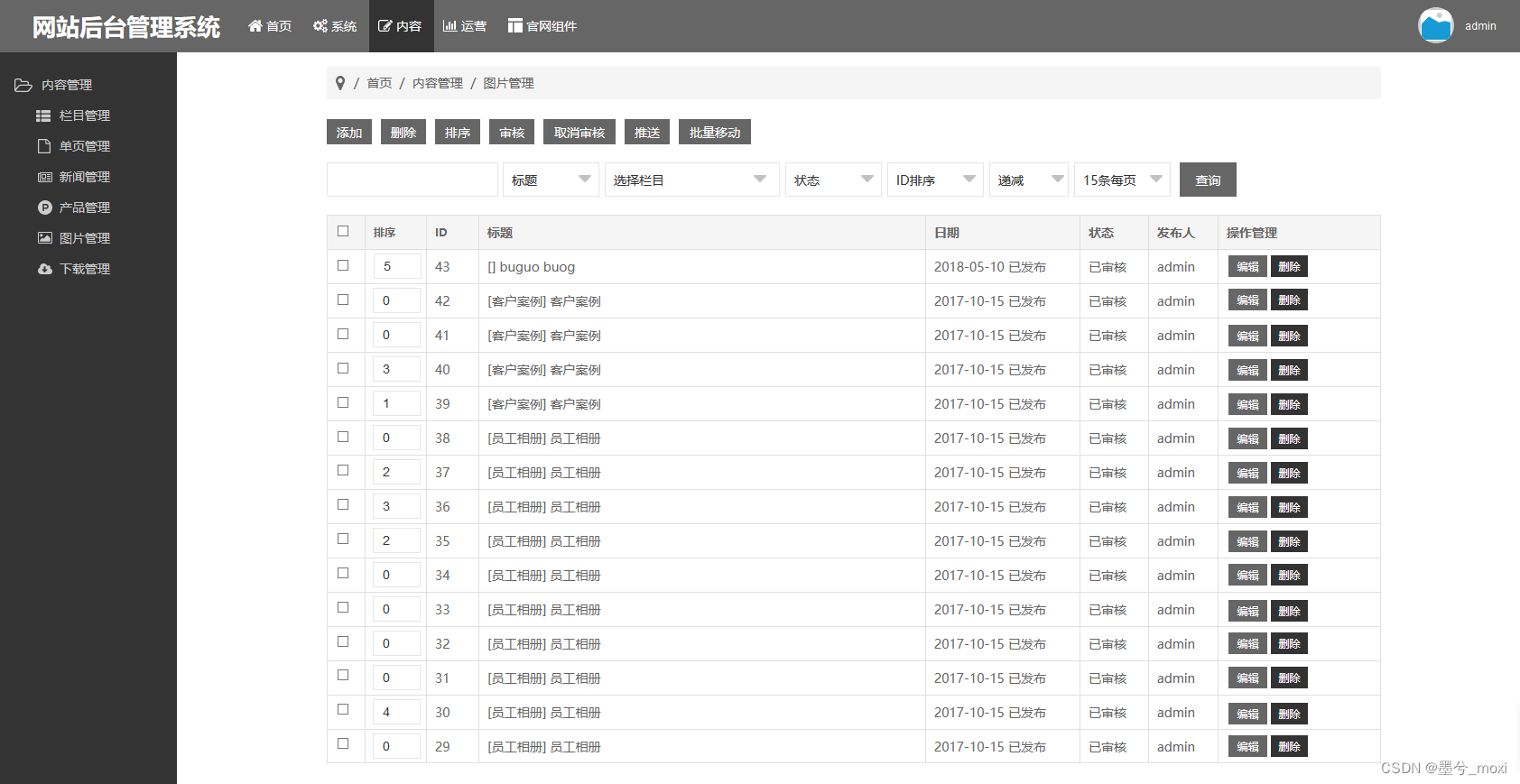Click the keyword search input field

(412, 180)
